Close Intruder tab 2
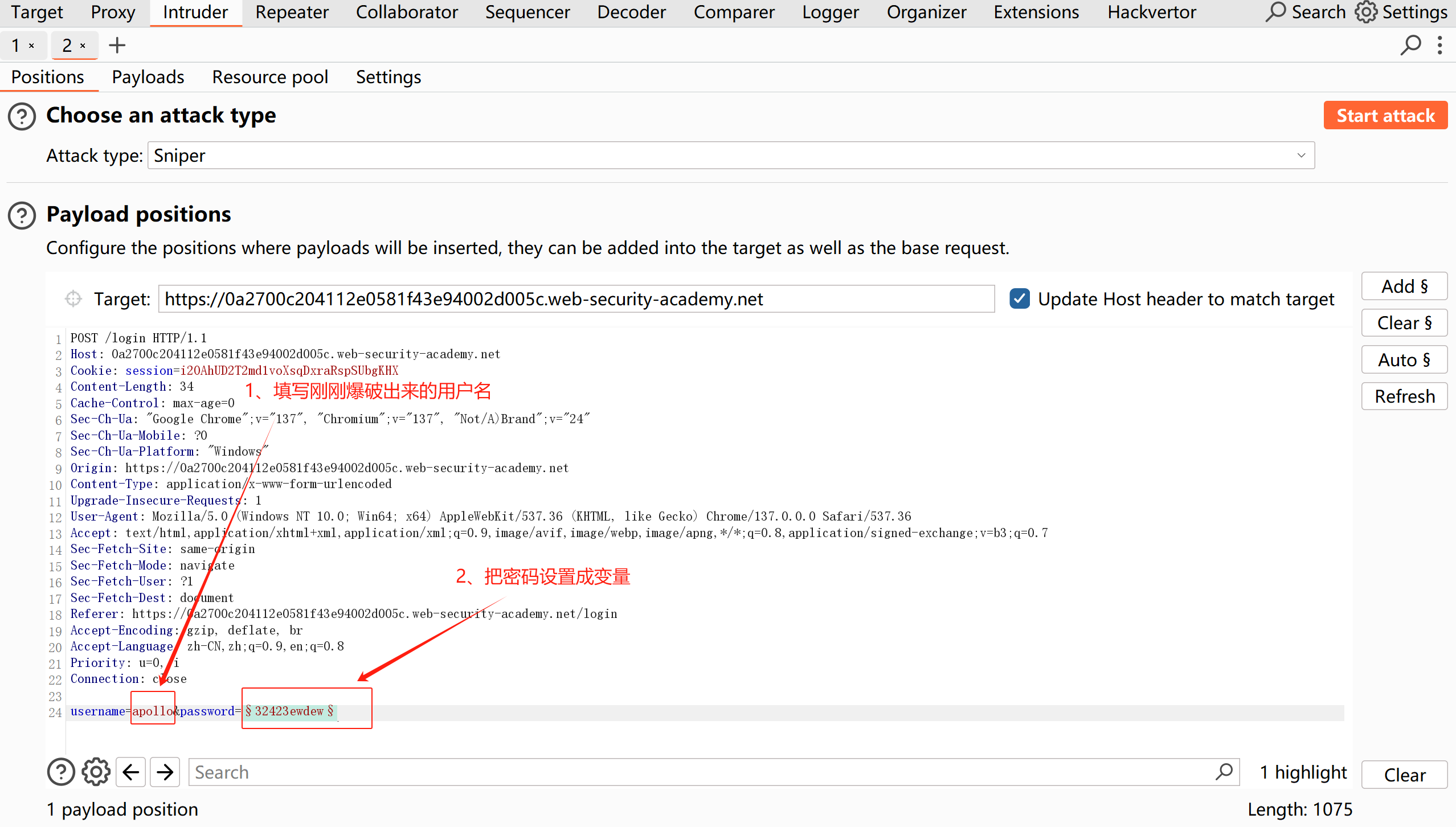 click(83, 46)
